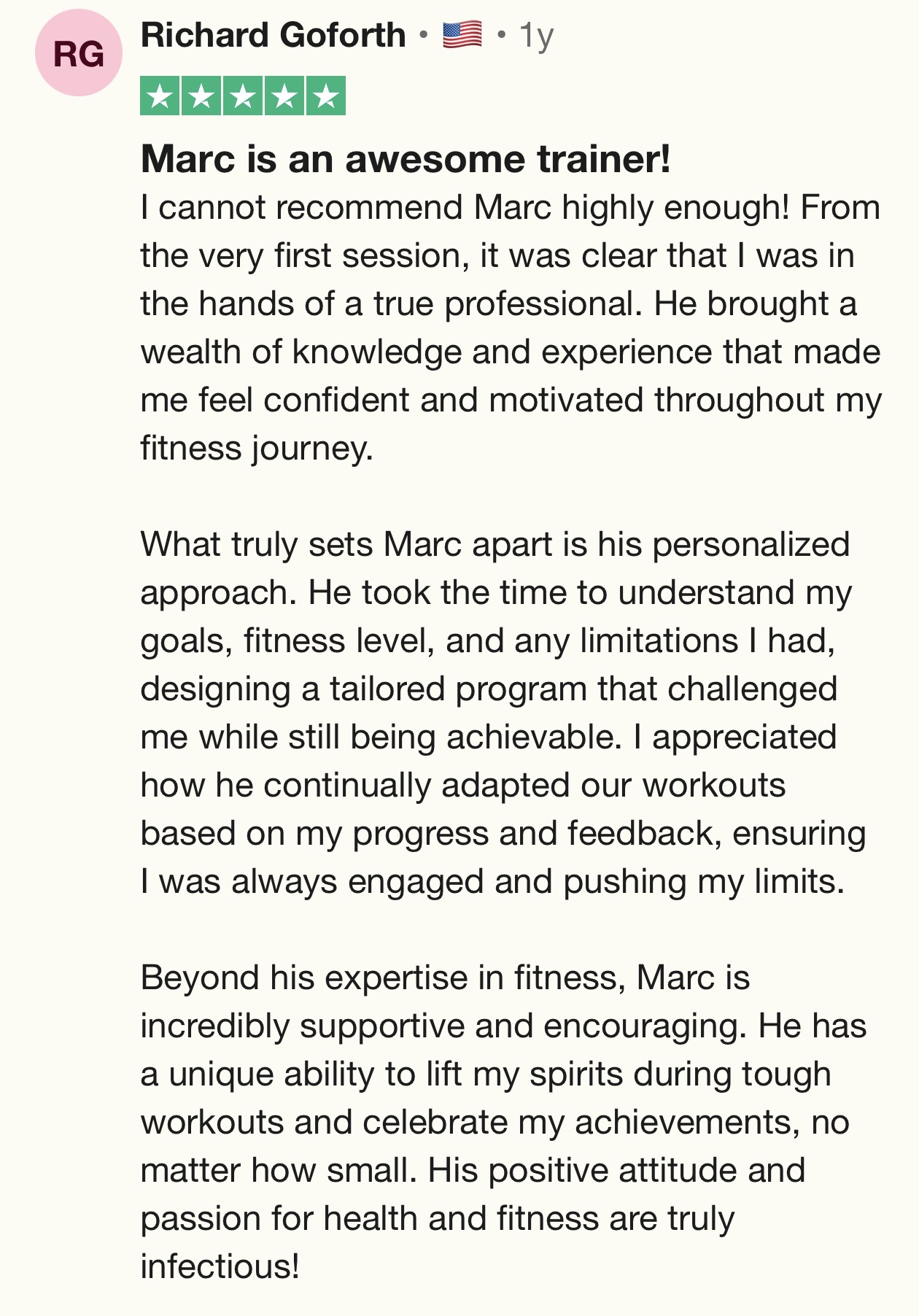The height and width of the screenshot is (1316, 919).
Task: Click the text "fitness journey."
Action: coord(257,449)
